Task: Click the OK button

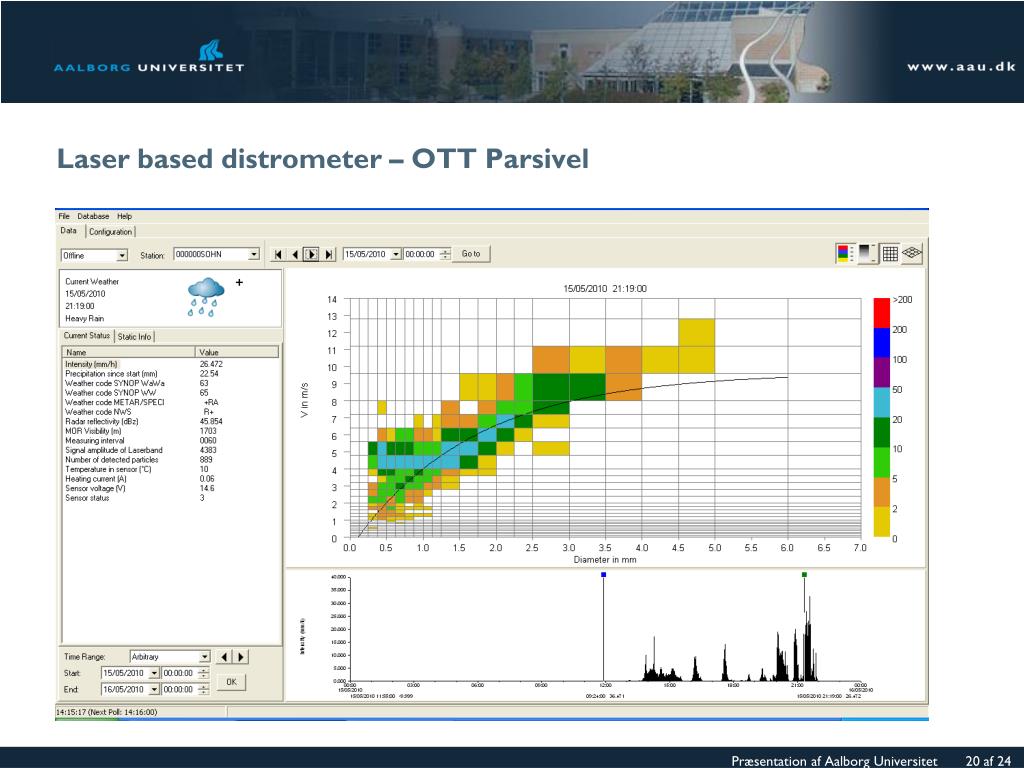Action: [231, 682]
